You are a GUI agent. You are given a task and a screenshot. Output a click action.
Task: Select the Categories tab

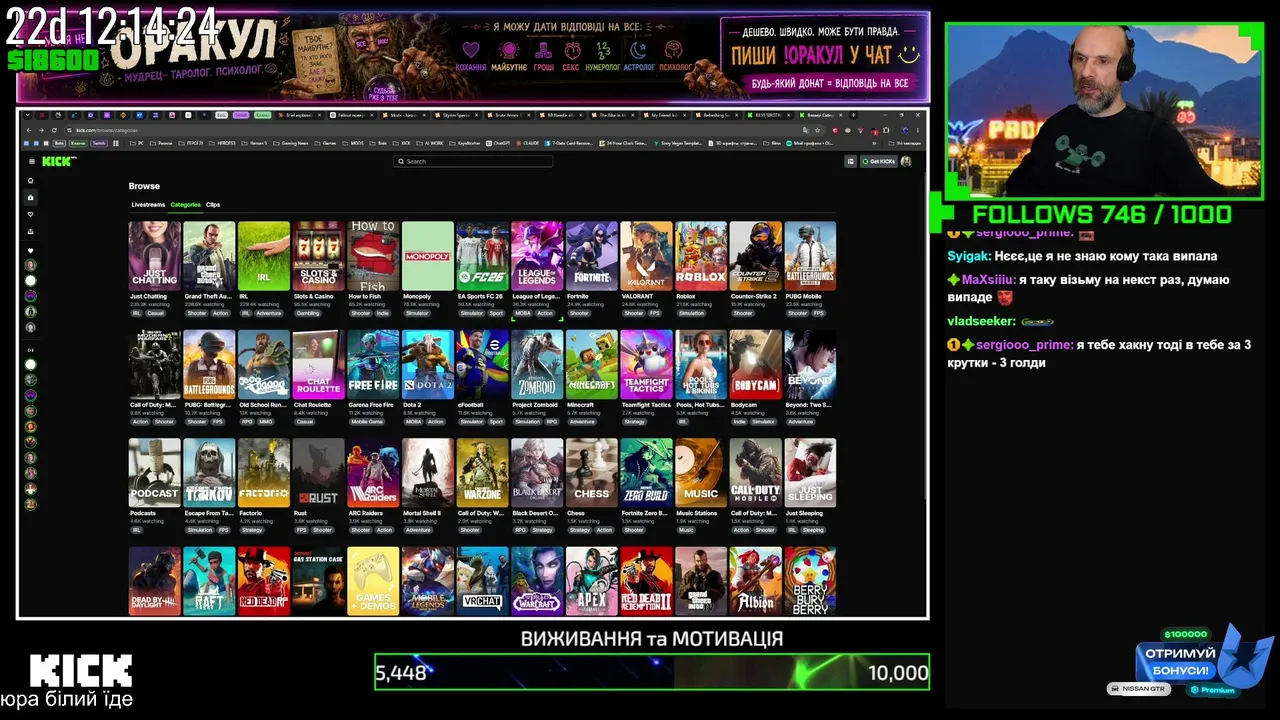185,204
